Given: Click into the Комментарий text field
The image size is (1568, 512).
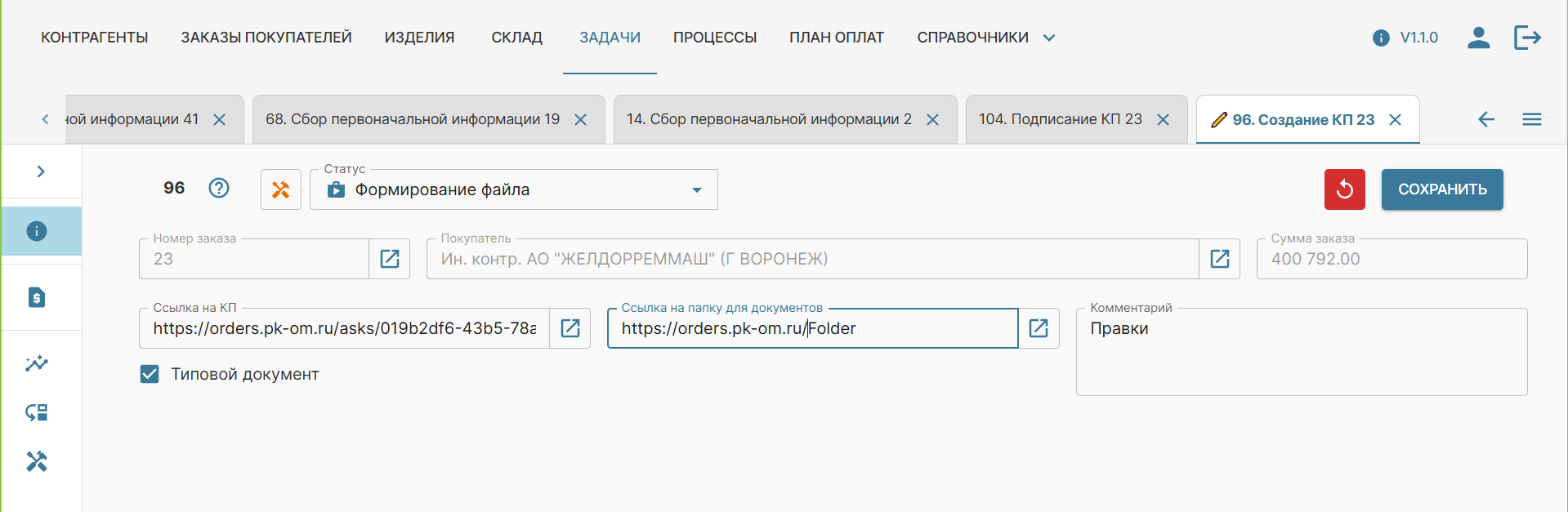Looking at the screenshot, I should point(1301,359).
